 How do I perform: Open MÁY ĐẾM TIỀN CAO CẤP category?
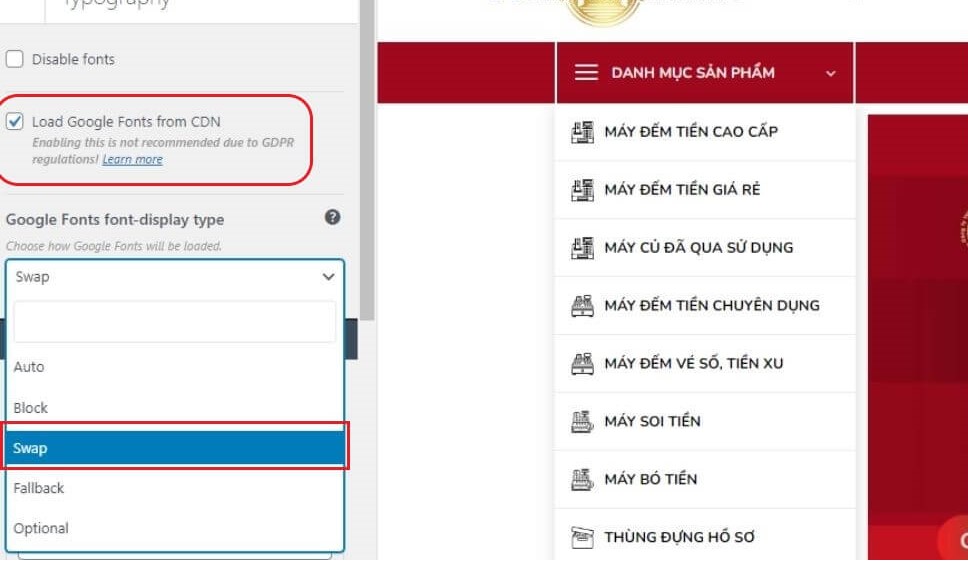click(691, 131)
